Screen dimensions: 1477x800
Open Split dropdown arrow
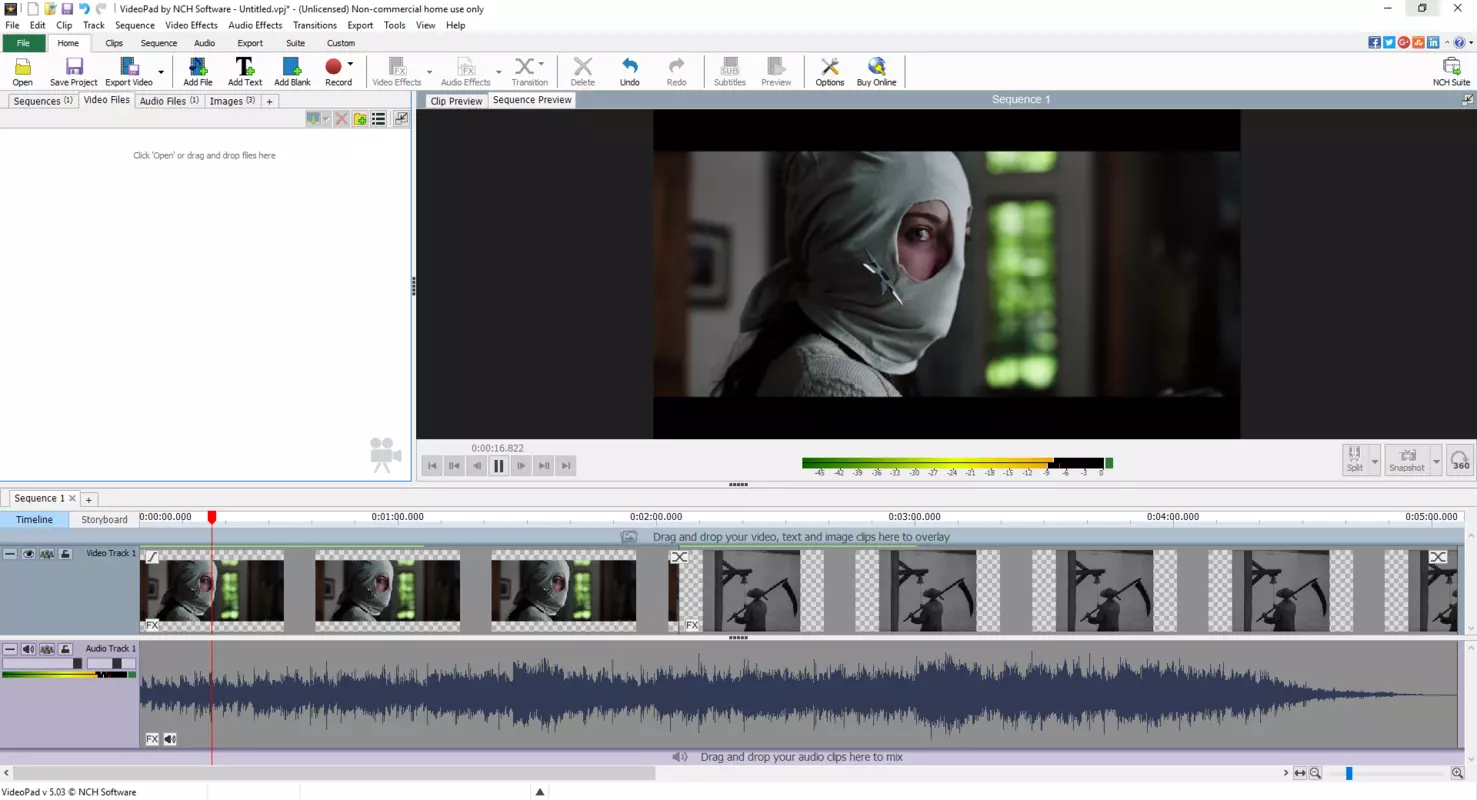pos(1375,461)
